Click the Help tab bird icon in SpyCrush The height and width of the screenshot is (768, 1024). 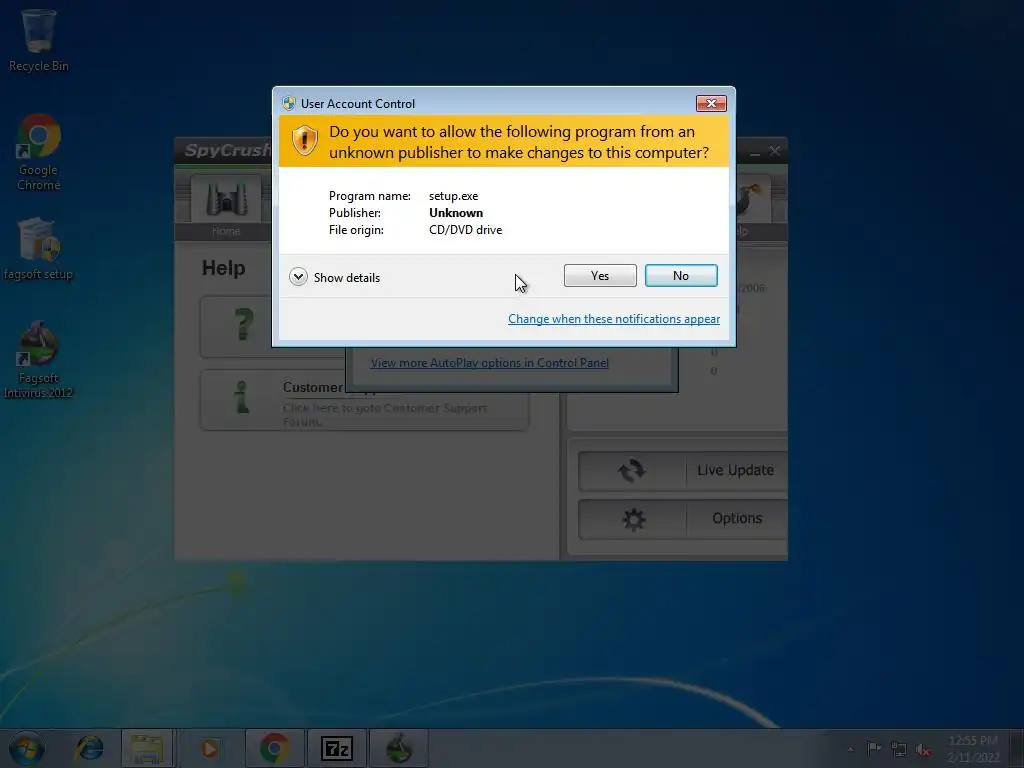point(751,199)
